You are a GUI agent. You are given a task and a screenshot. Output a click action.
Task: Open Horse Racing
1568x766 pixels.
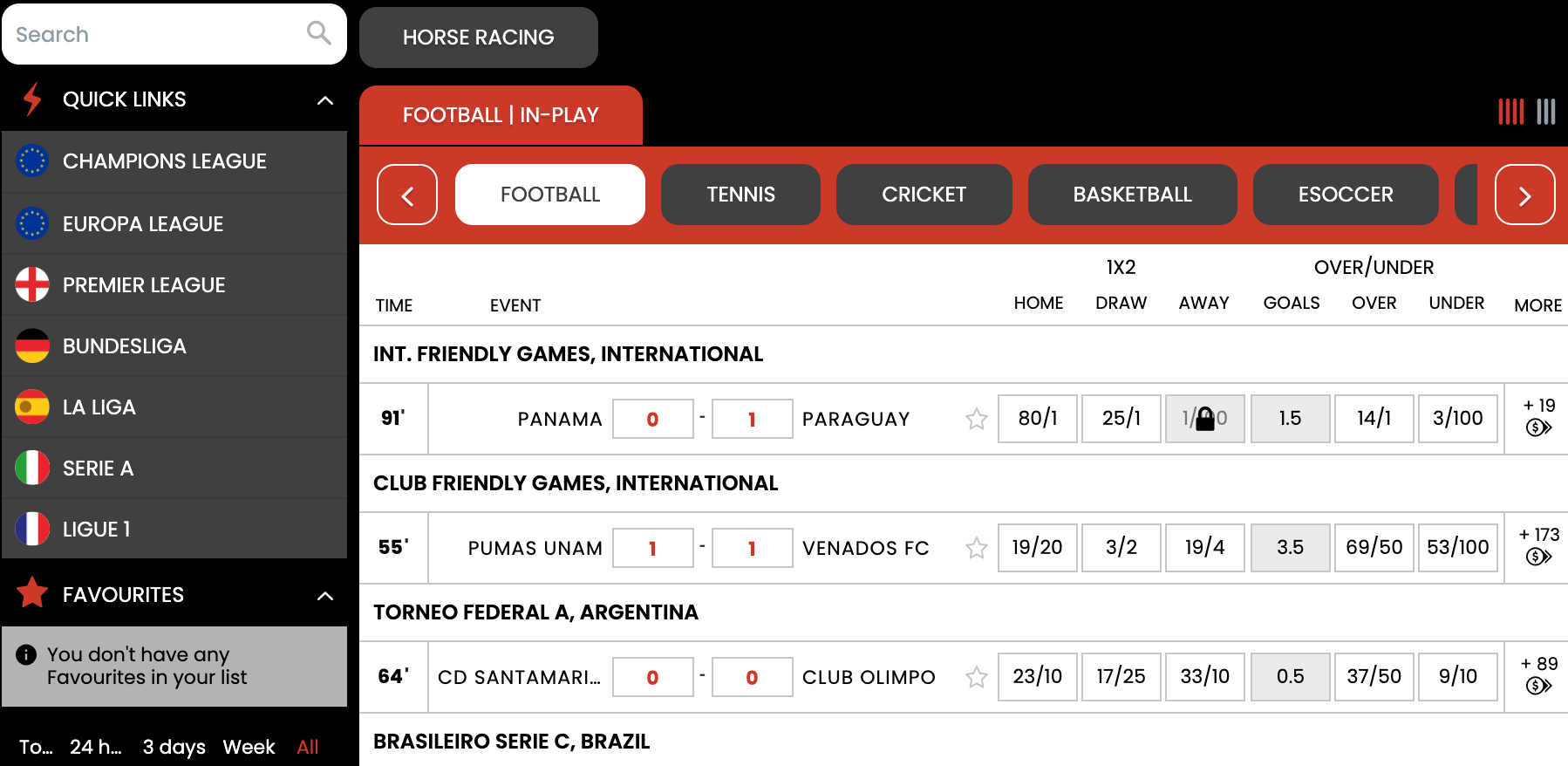point(478,37)
